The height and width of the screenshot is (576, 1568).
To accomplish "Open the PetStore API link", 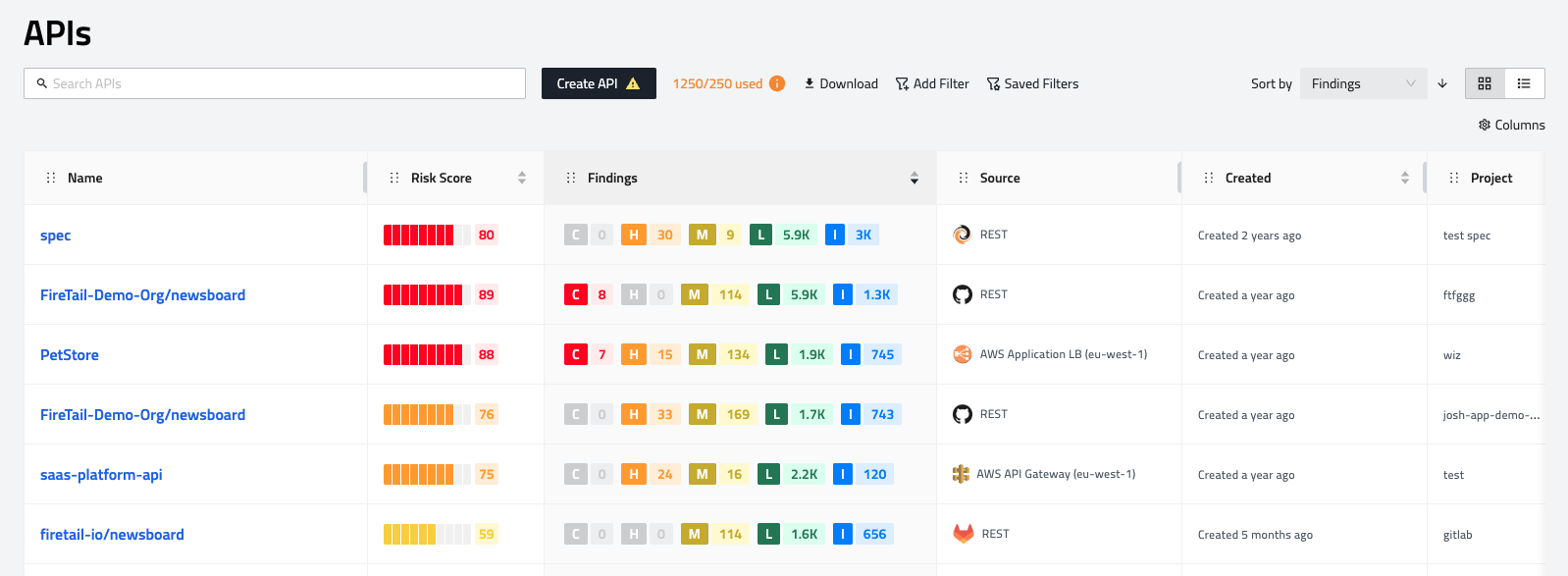I will (x=69, y=355).
